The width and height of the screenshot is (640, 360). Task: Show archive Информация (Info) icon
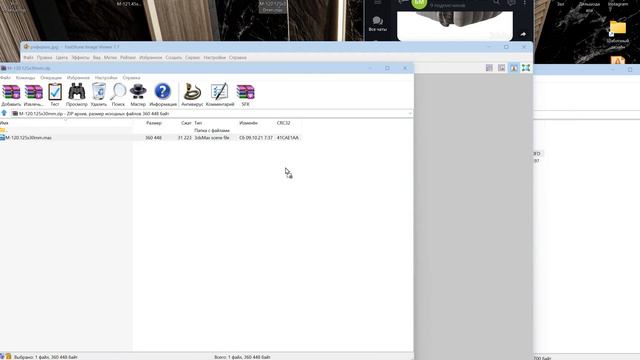pyautogui.click(x=163, y=95)
